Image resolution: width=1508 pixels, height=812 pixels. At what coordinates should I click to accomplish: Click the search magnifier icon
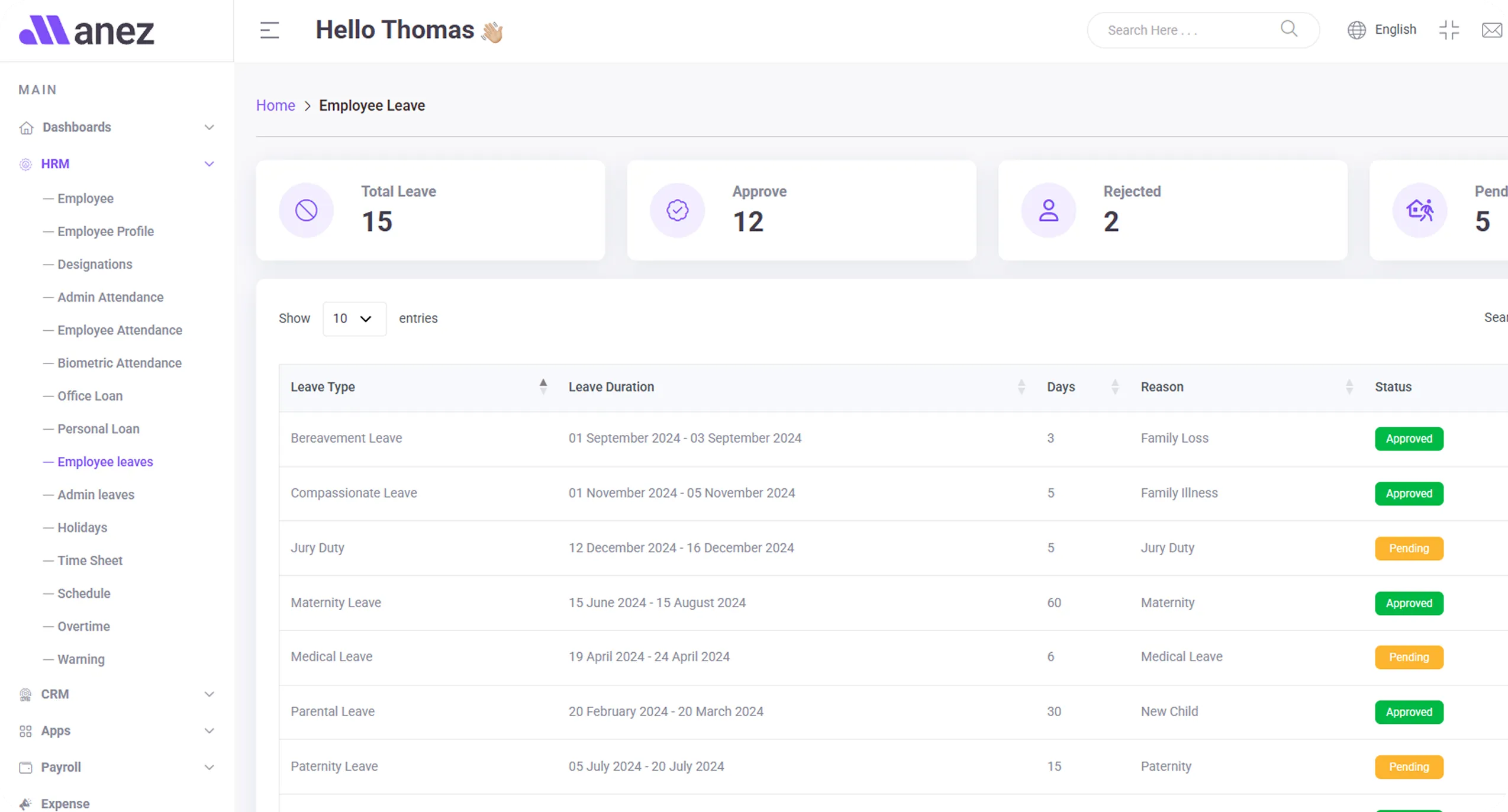(x=1288, y=29)
